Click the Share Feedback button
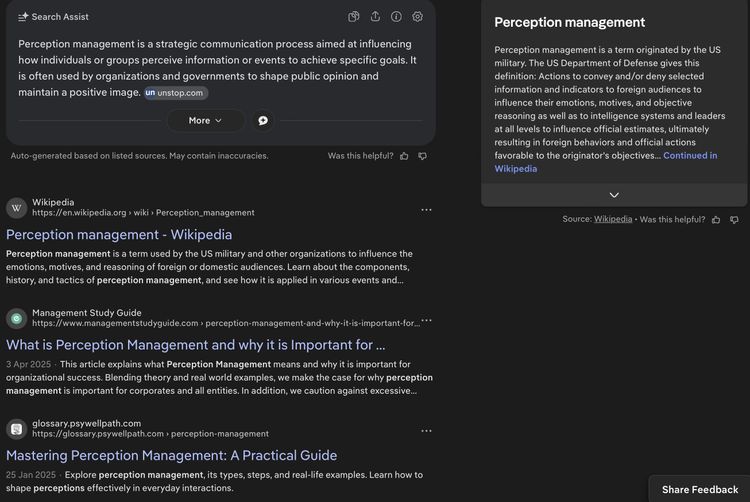This screenshot has height=502, width=750. pyautogui.click(x=700, y=490)
